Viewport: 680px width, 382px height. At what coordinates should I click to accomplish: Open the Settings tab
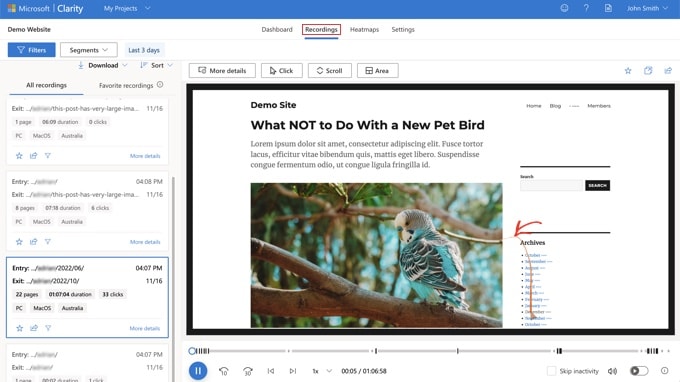coord(403,29)
